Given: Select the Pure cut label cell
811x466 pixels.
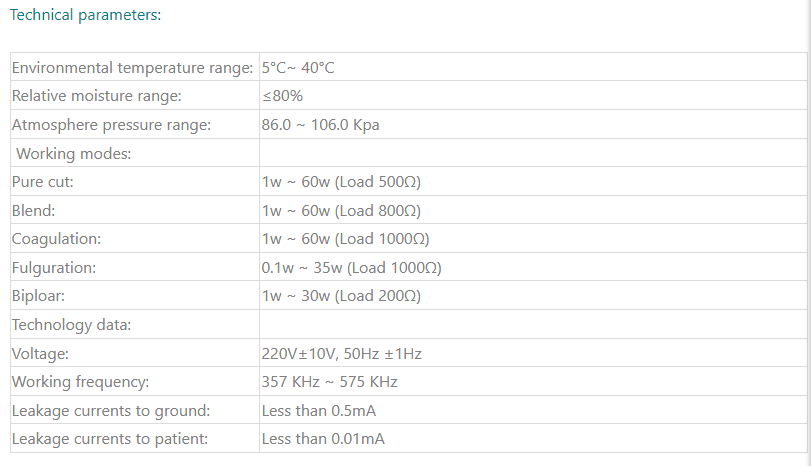Looking at the screenshot, I should (x=43, y=182).
